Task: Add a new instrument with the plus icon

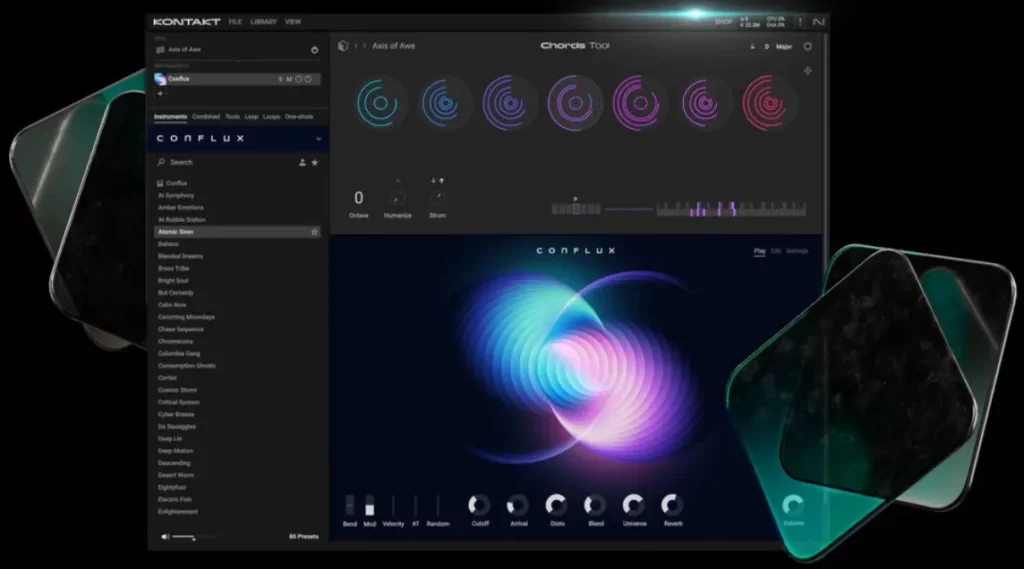Action: click(160, 93)
